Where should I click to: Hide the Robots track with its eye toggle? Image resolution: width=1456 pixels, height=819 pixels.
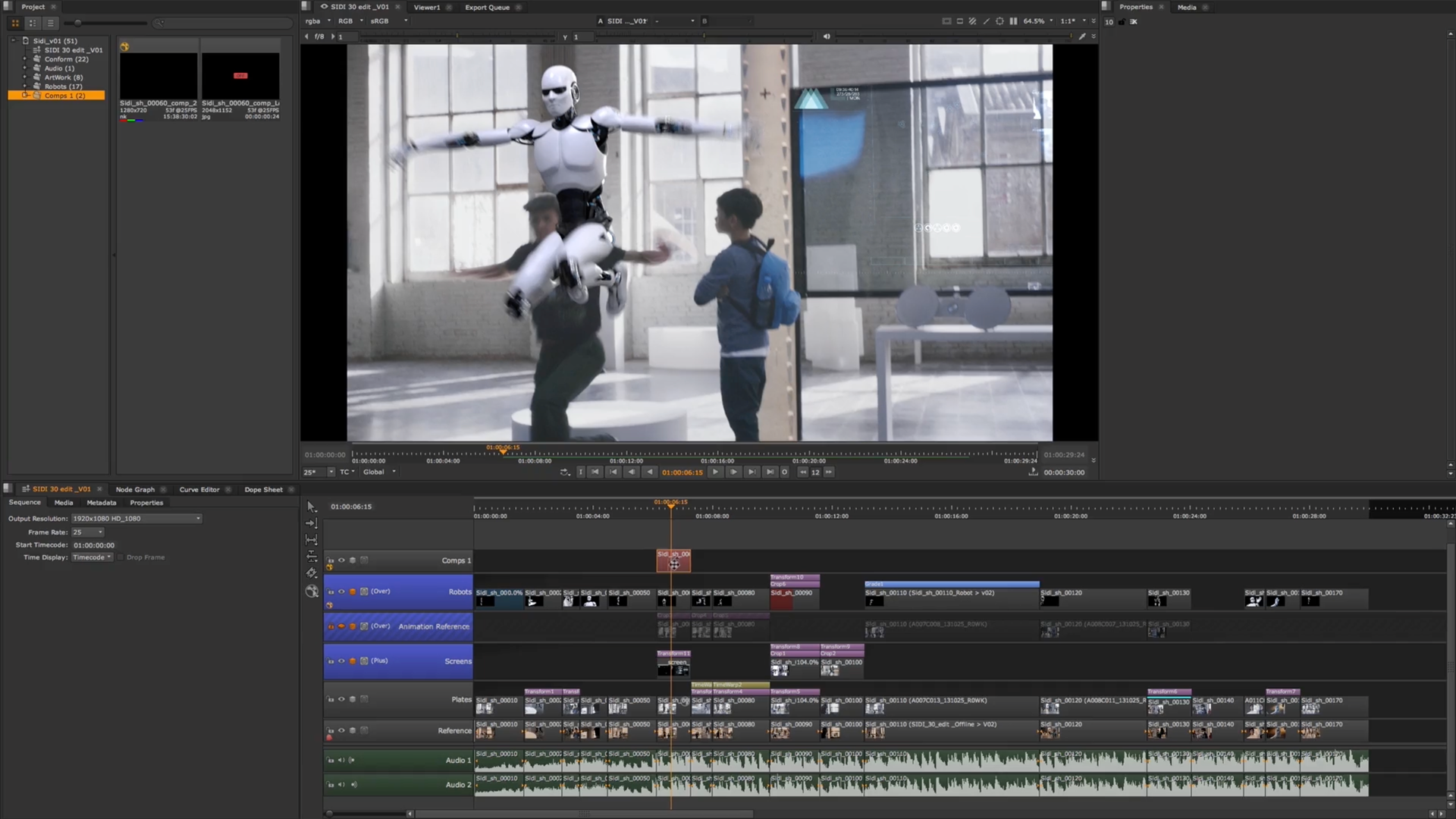[x=342, y=592]
